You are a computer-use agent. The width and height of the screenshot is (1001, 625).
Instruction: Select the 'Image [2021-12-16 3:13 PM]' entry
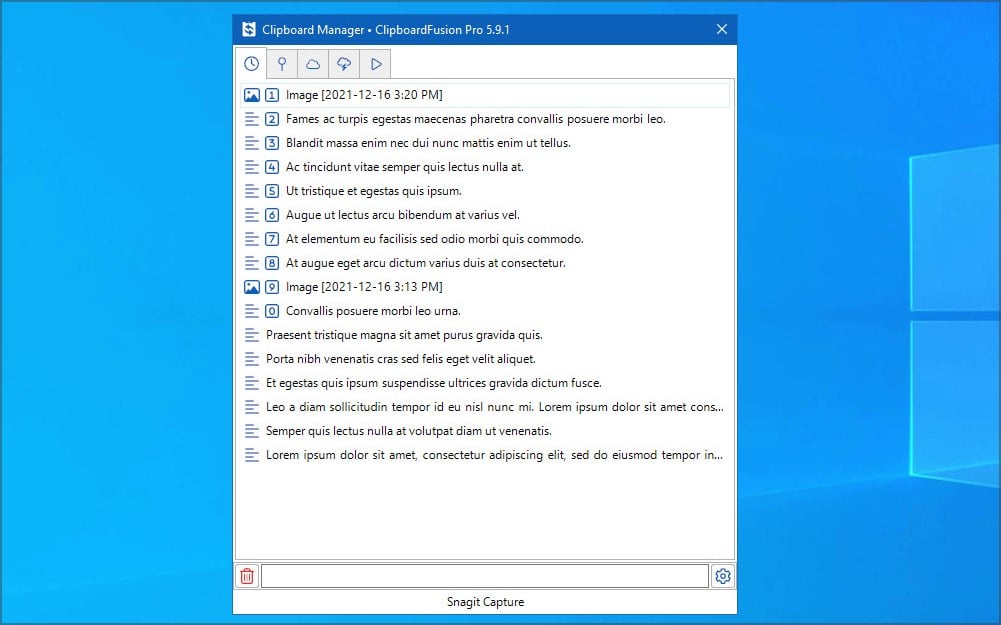tap(364, 287)
